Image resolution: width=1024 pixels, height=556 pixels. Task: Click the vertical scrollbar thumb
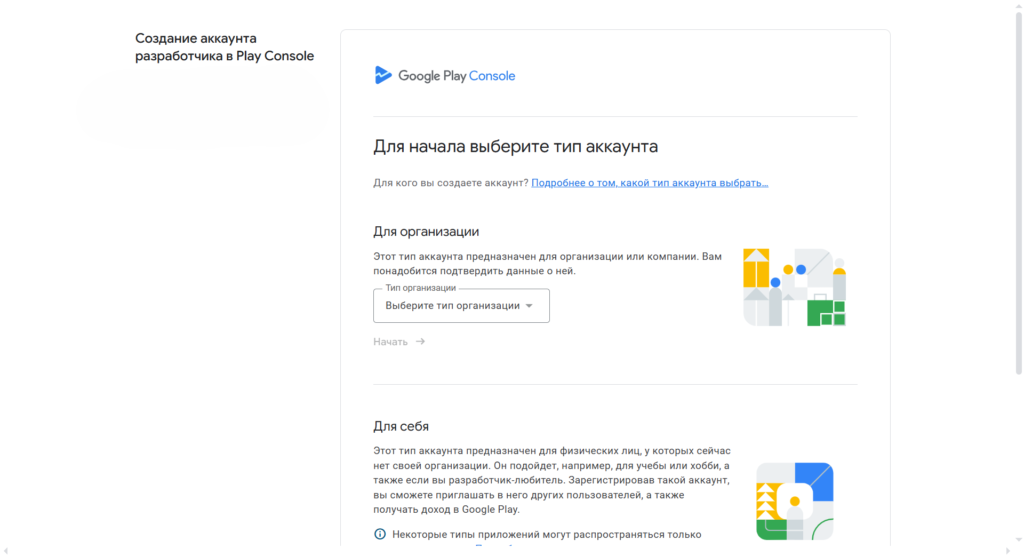tap(1018, 193)
